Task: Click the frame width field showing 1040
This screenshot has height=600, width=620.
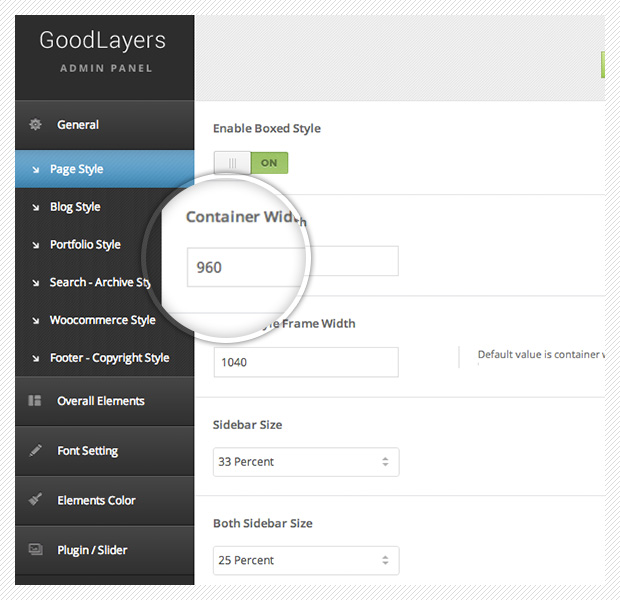Action: (x=305, y=362)
